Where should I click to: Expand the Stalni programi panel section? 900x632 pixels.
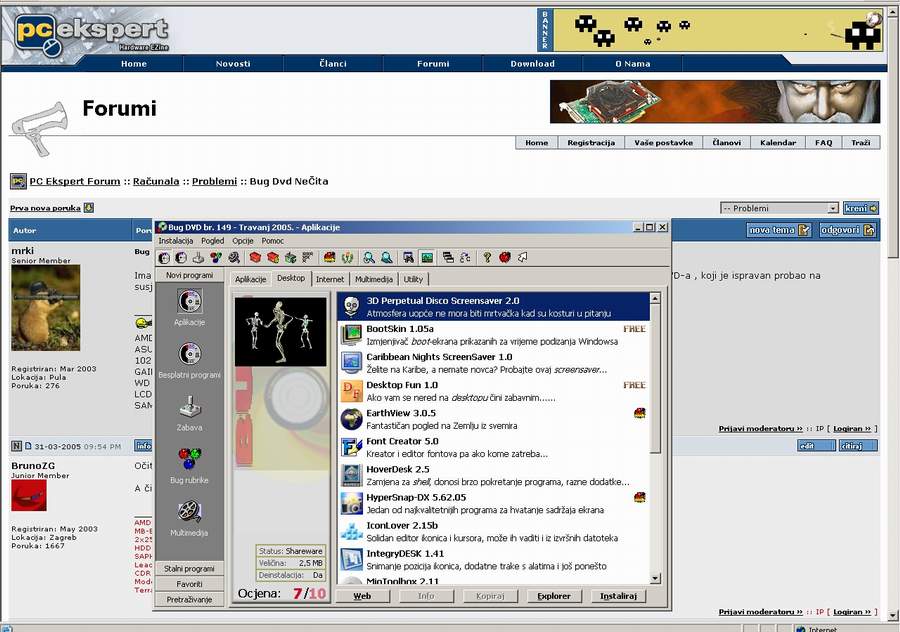click(x=189, y=568)
